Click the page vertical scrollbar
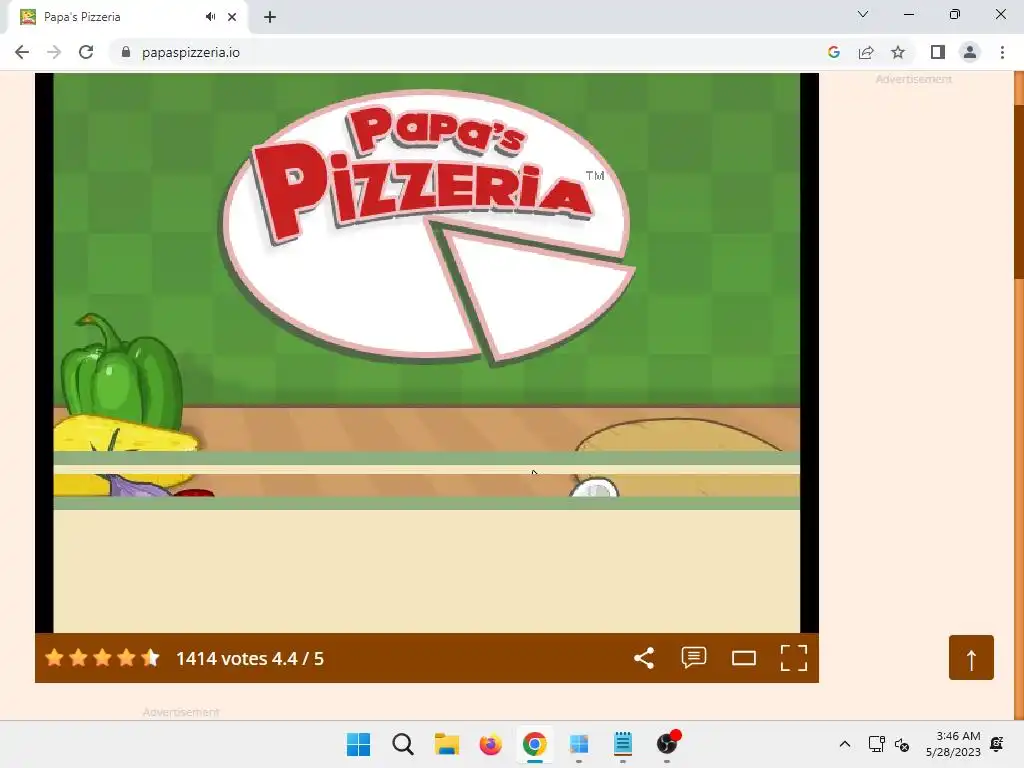 coord(1019,191)
